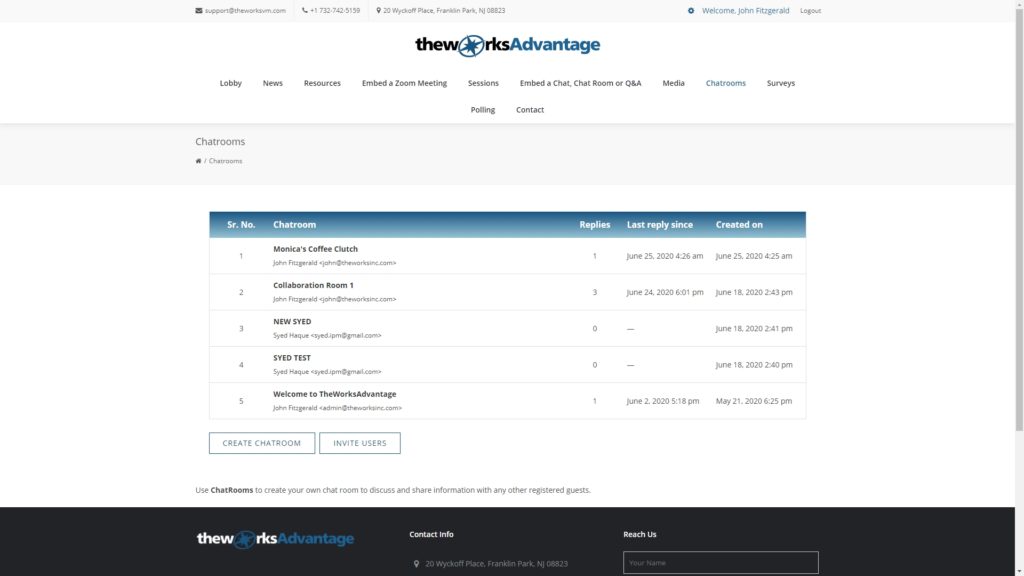Select the Chatrooms menu item
The width and height of the screenshot is (1024, 576).
coord(726,83)
